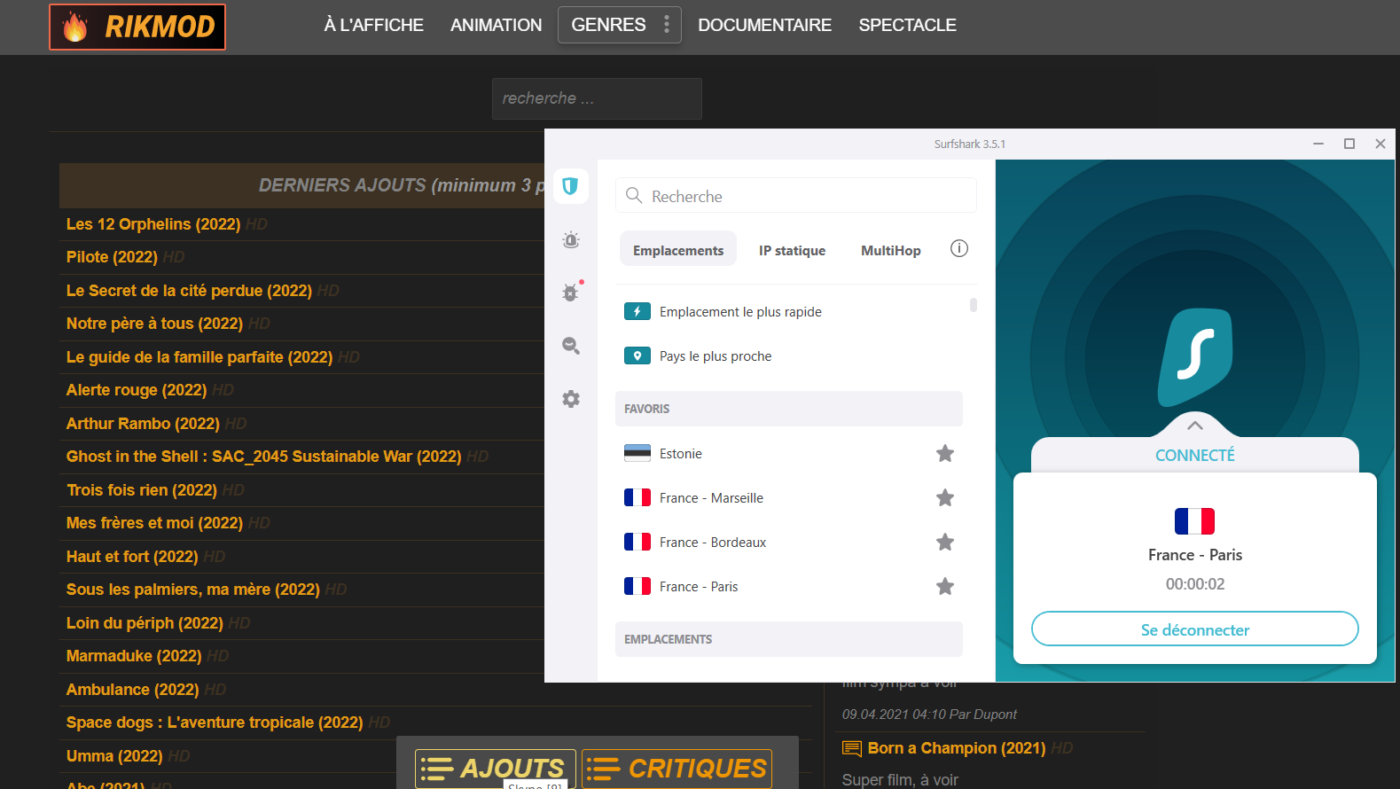Click the flag beside France - Paris in favorites
The width and height of the screenshot is (1400, 789).
(x=637, y=586)
